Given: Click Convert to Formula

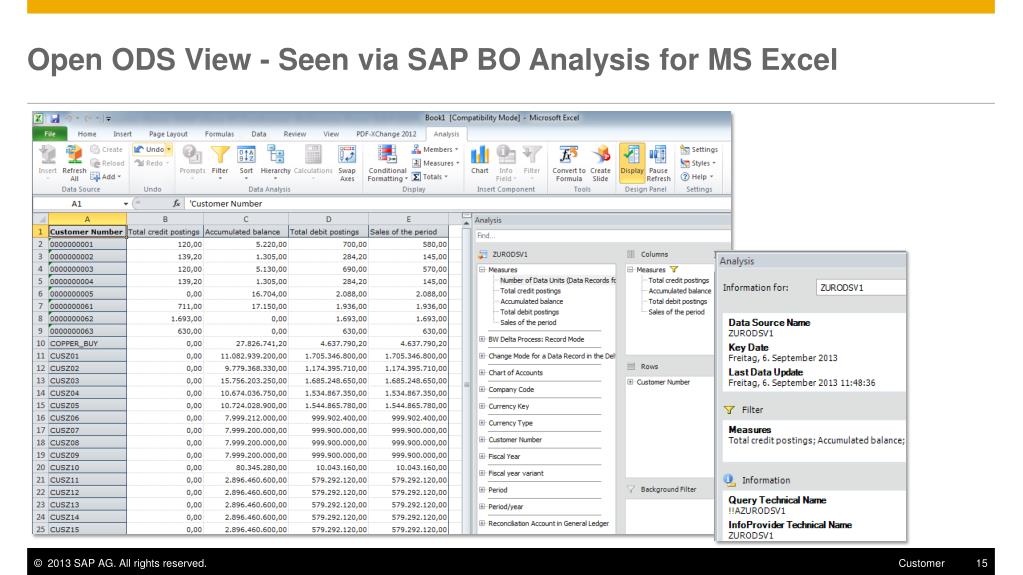Looking at the screenshot, I should [569, 163].
